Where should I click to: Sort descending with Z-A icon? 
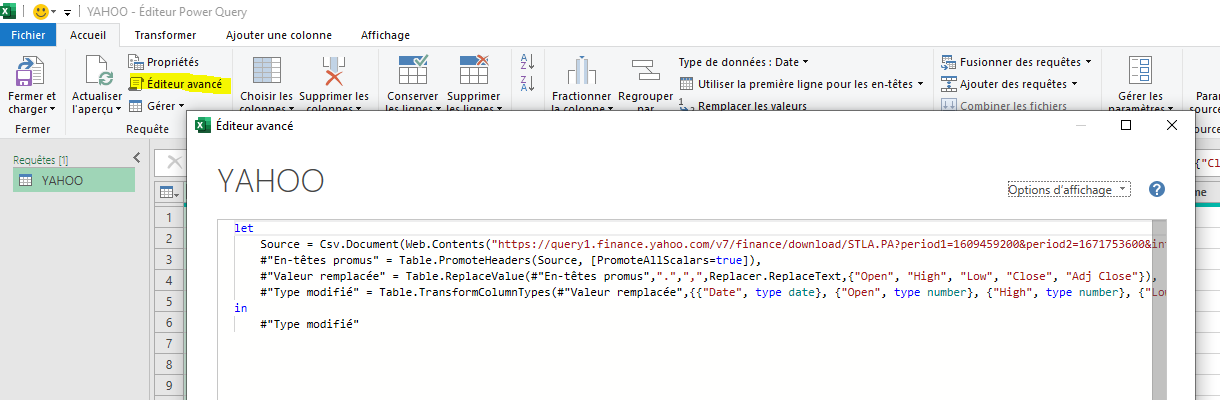click(528, 84)
